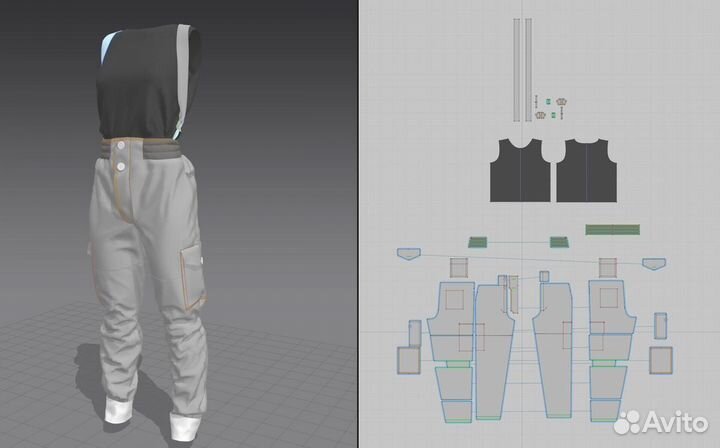The height and width of the screenshot is (448, 720).
Task: Select far-right large square pocket piece
Action: (x=661, y=361)
